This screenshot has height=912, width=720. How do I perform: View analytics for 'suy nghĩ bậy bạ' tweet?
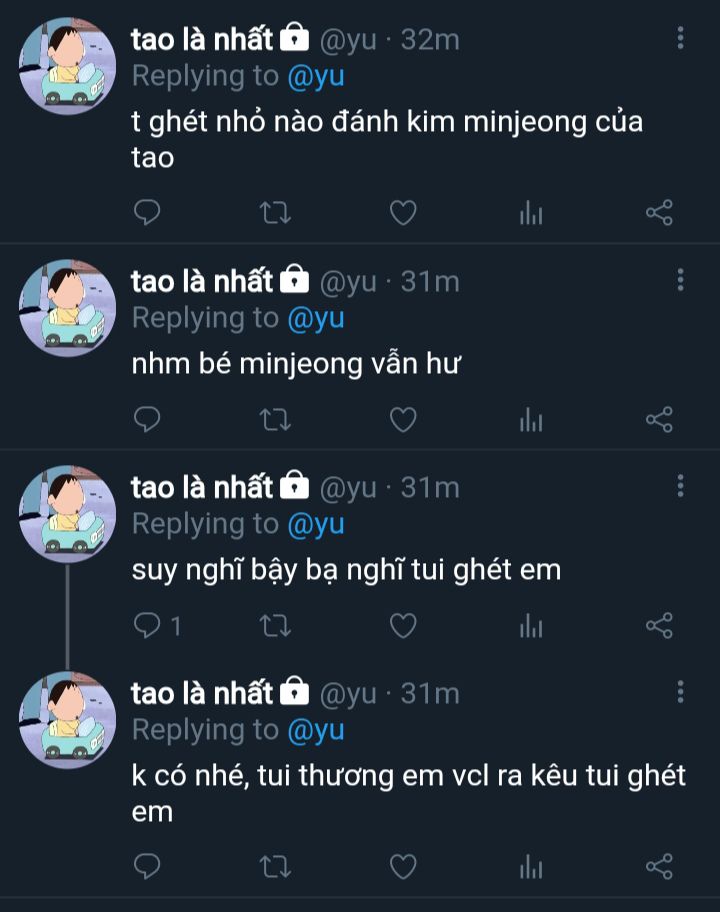coord(531,626)
